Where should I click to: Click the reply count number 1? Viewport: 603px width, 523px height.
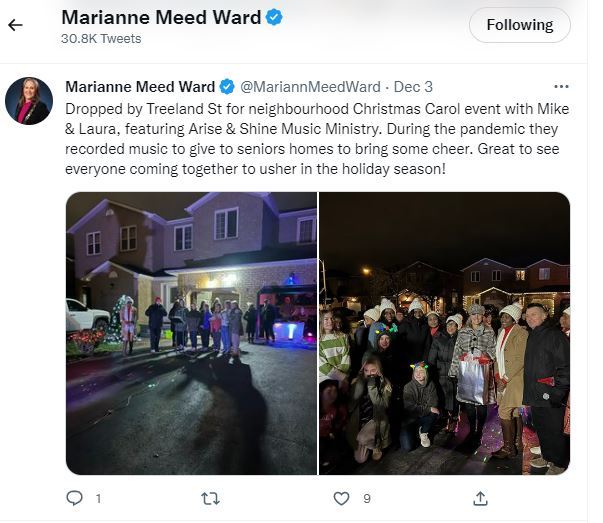[x=98, y=499]
